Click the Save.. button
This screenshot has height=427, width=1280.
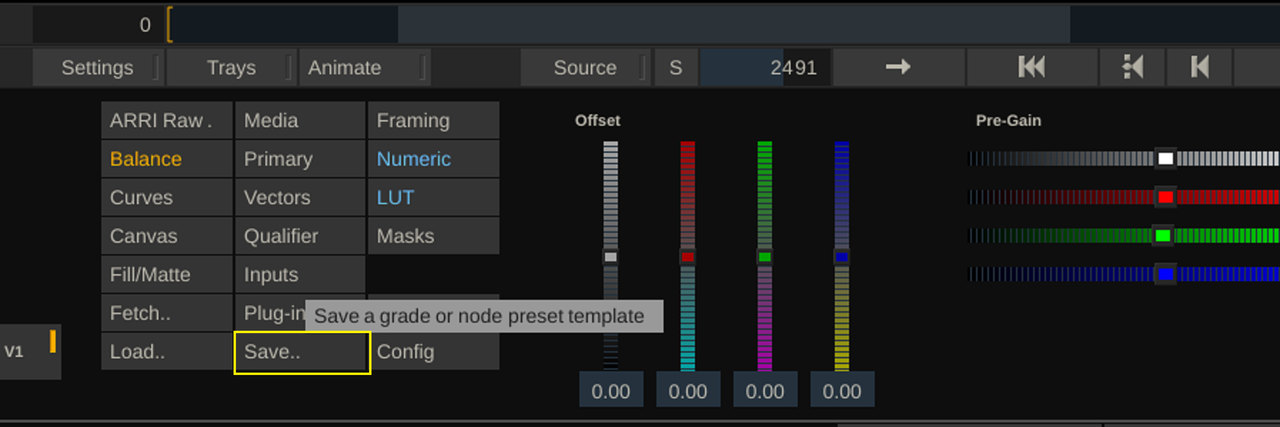click(x=302, y=353)
